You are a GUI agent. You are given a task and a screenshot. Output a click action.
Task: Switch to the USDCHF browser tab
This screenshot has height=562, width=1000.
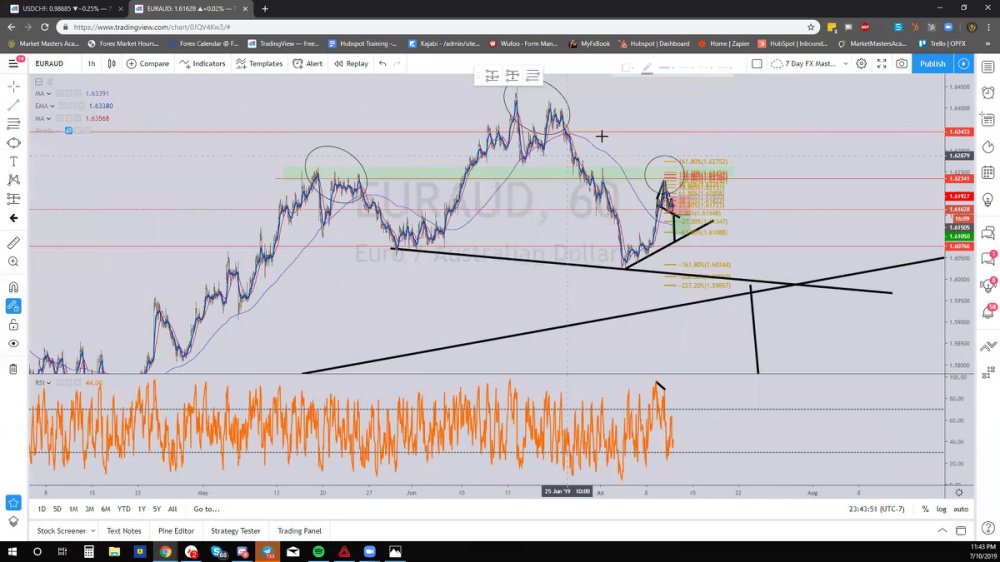(66, 9)
